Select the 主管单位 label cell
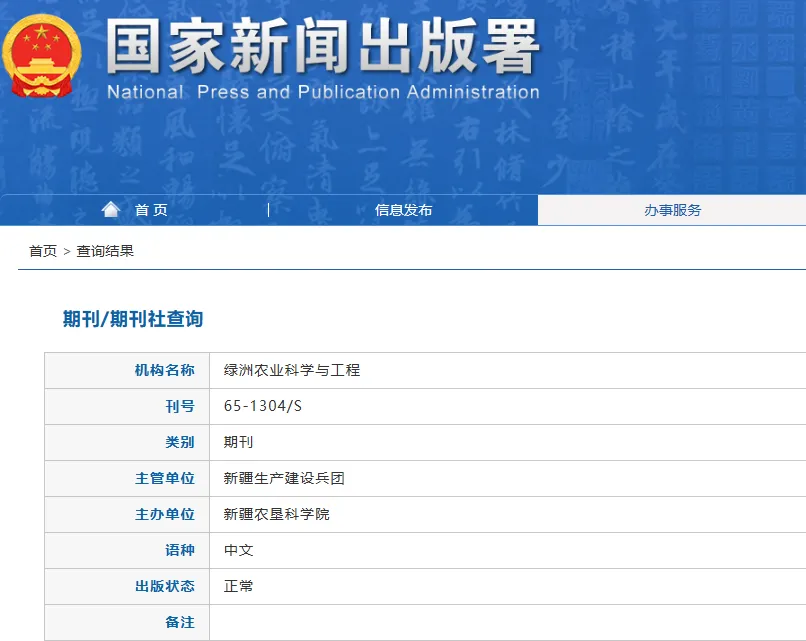The height and width of the screenshot is (641, 806). point(127,479)
